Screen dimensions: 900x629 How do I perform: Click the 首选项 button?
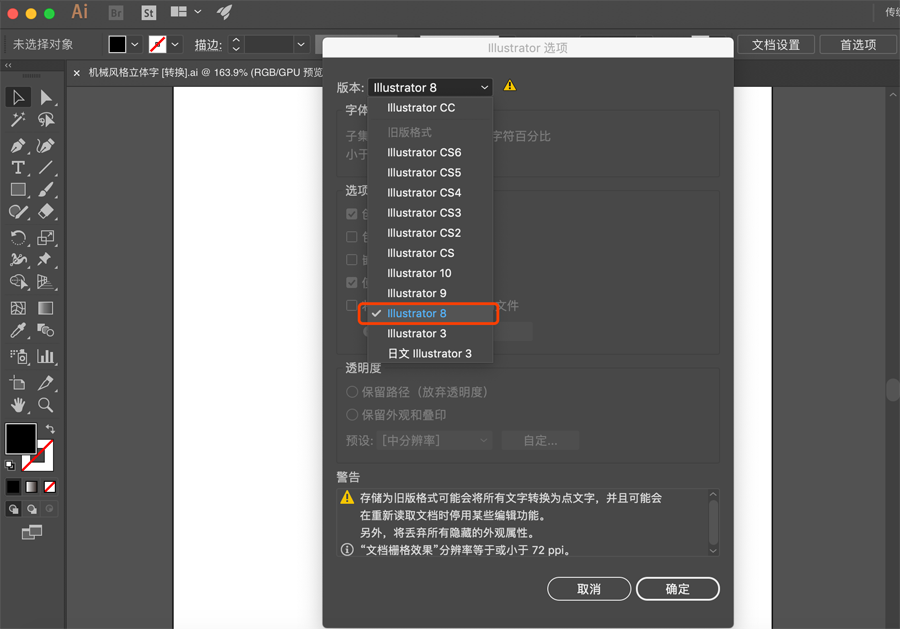(860, 44)
